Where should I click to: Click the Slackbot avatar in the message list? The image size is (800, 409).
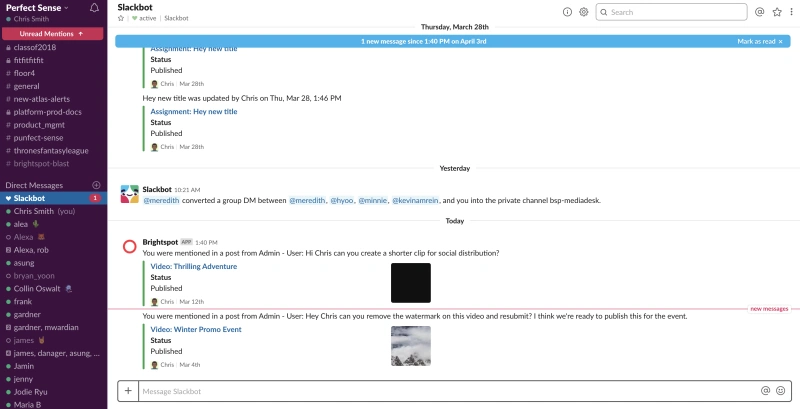130,194
